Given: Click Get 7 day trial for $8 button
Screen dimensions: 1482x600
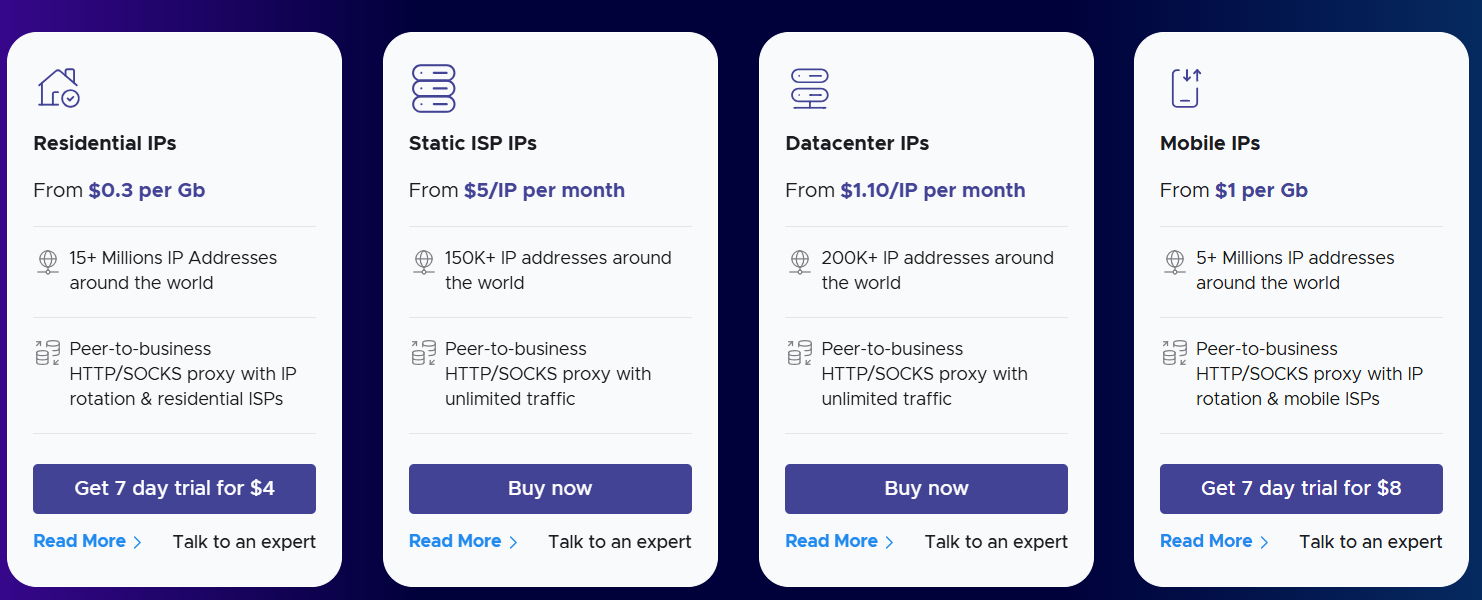Looking at the screenshot, I should click(x=1301, y=488).
